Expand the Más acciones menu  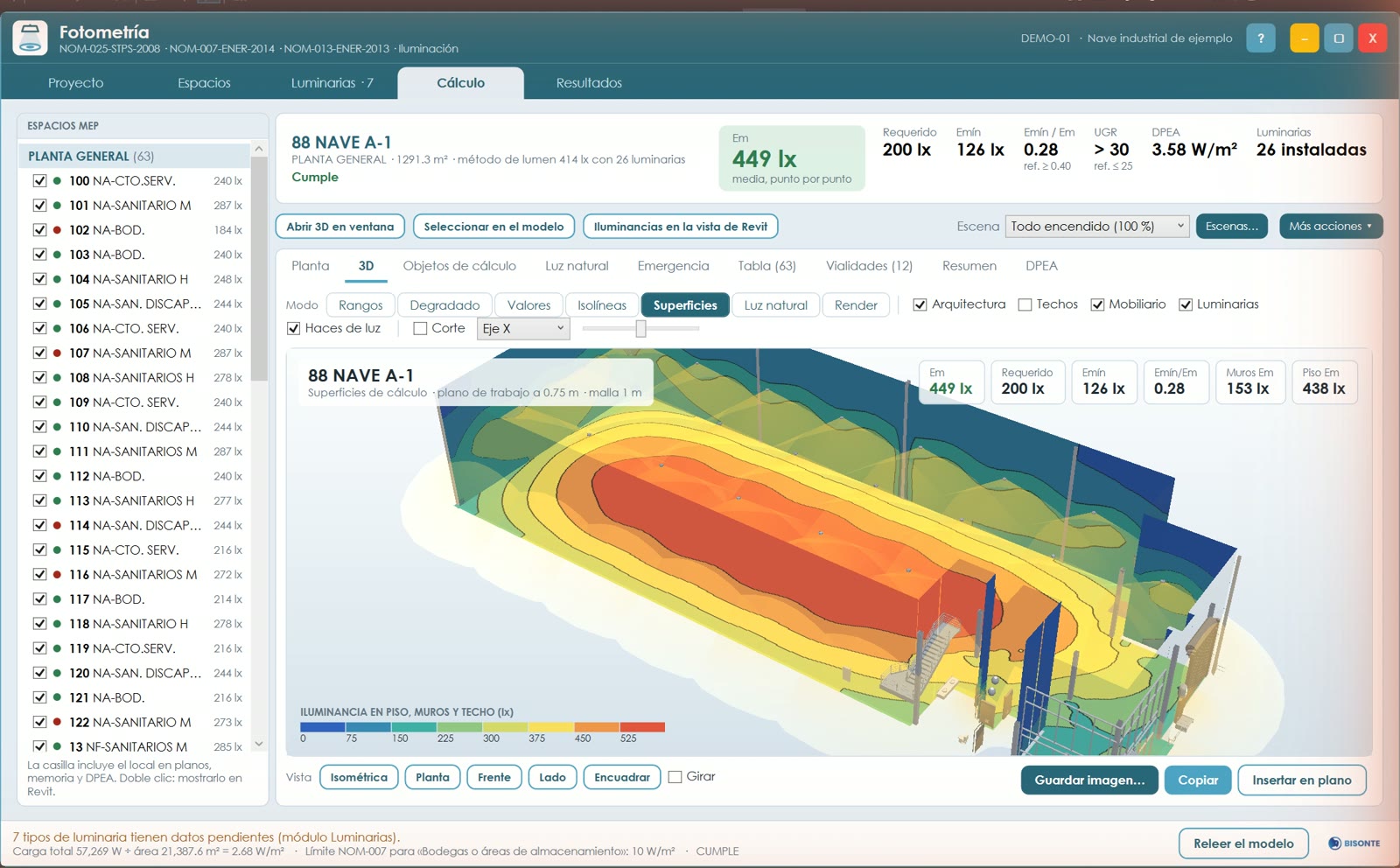[1331, 226]
